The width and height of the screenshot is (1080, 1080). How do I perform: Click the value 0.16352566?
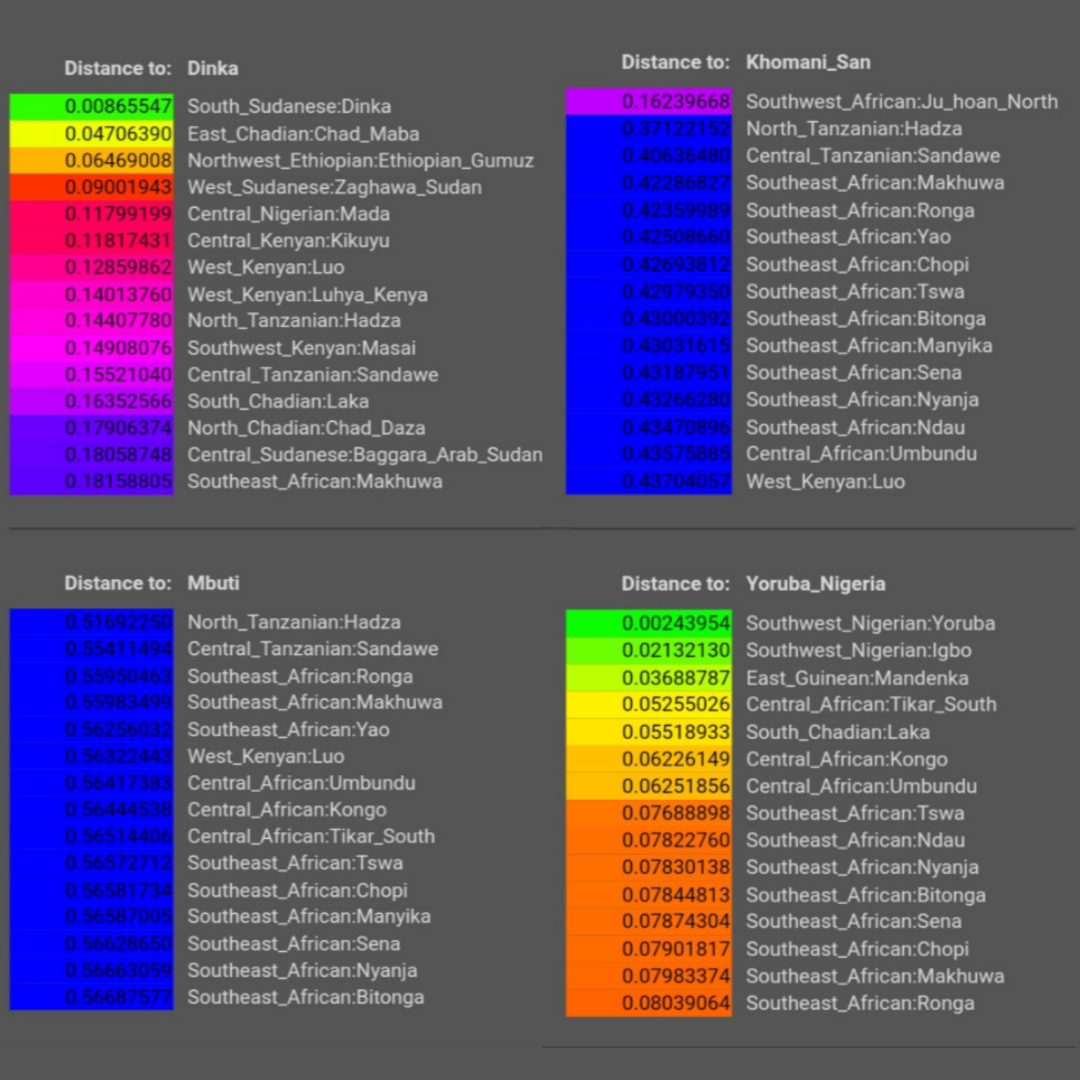[118, 401]
